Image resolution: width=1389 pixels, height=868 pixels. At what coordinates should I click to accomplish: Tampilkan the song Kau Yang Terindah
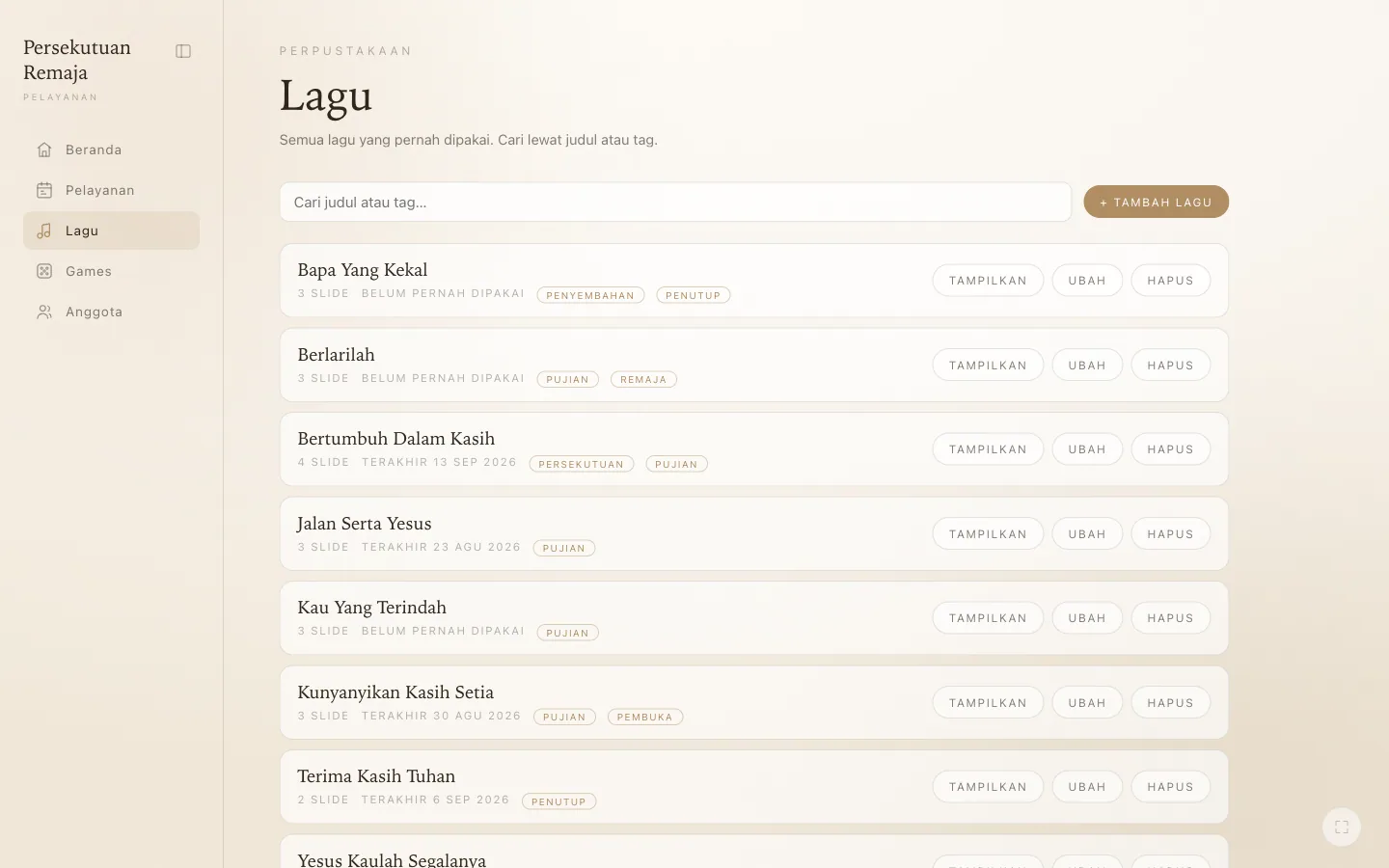(988, 618)
